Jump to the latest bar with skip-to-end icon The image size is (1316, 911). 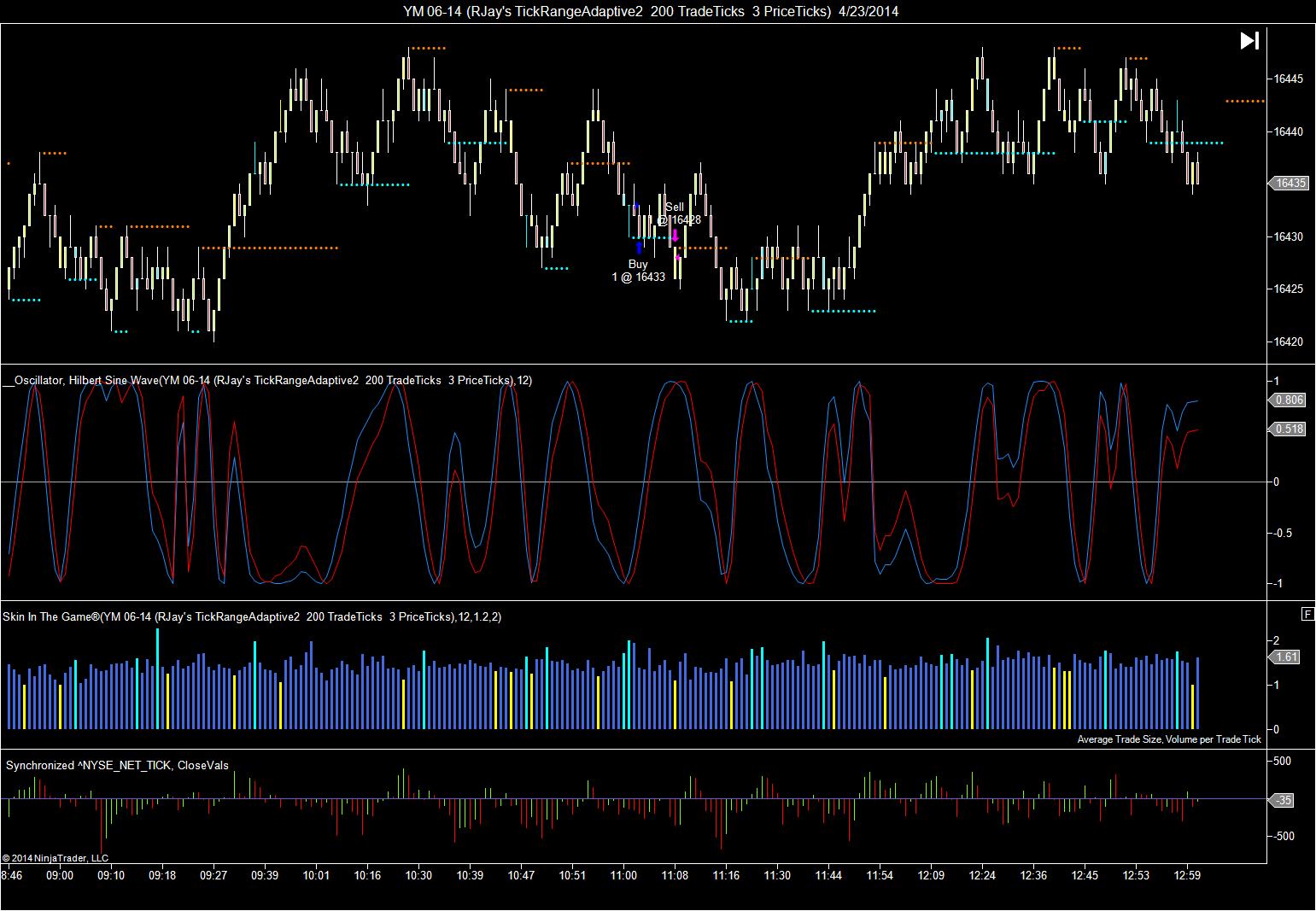click(1249, 41)
